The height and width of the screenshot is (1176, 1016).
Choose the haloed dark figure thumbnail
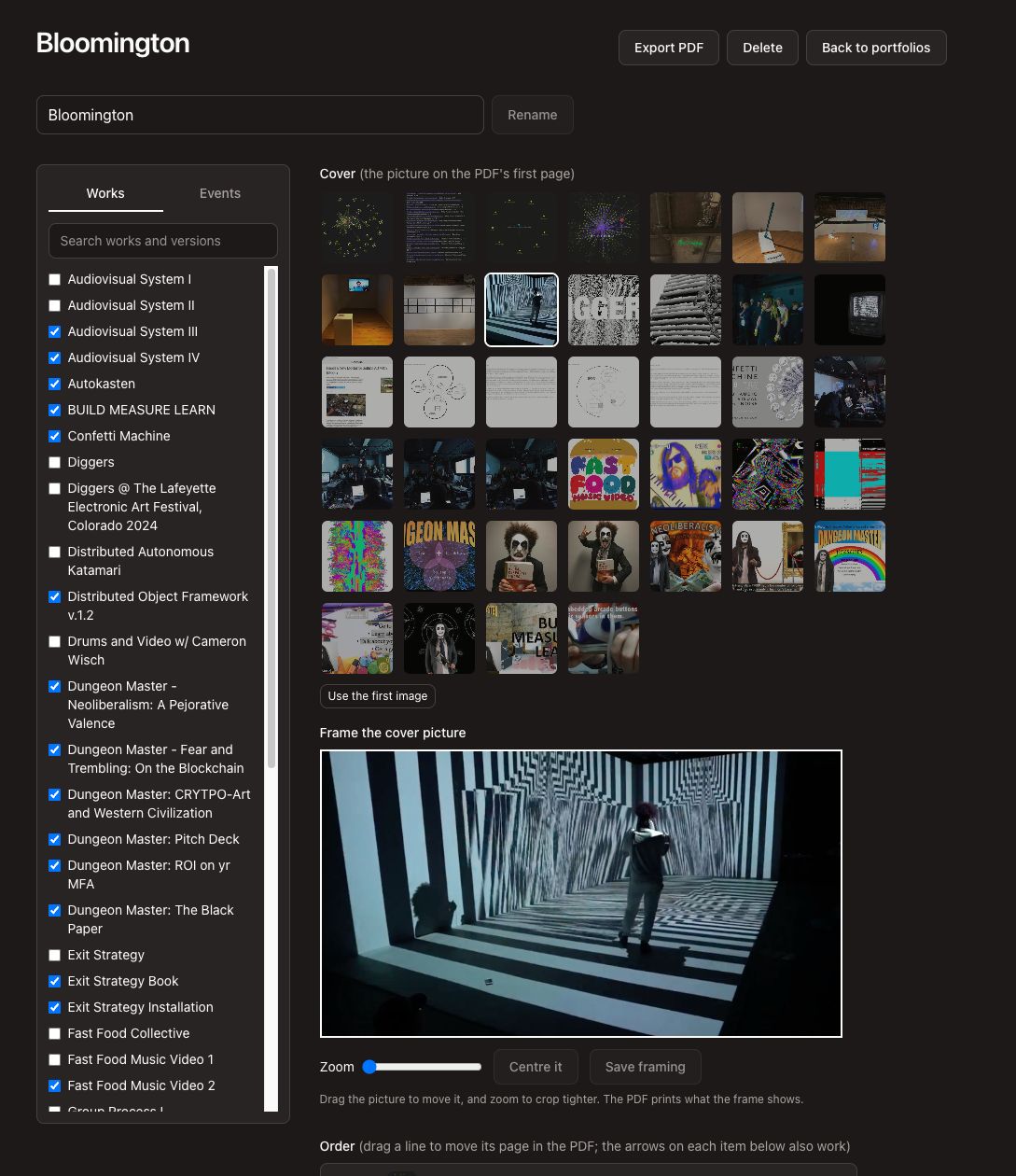coord(439,638)
